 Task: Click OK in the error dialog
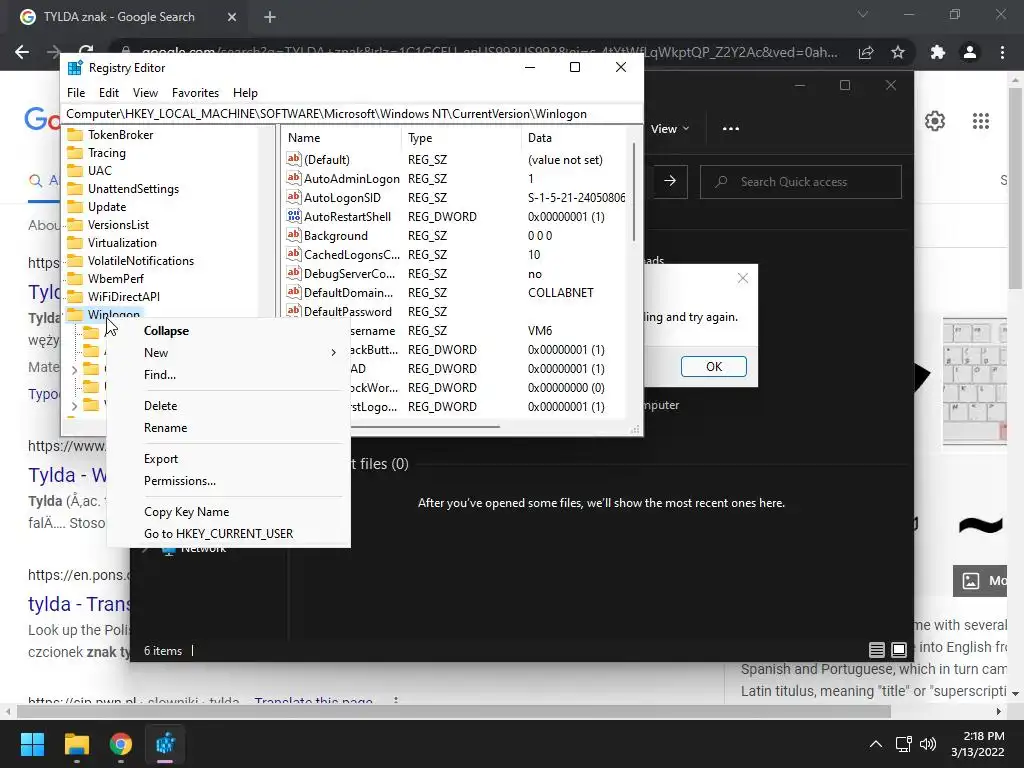pyautogui.click(x=713, y=366)
